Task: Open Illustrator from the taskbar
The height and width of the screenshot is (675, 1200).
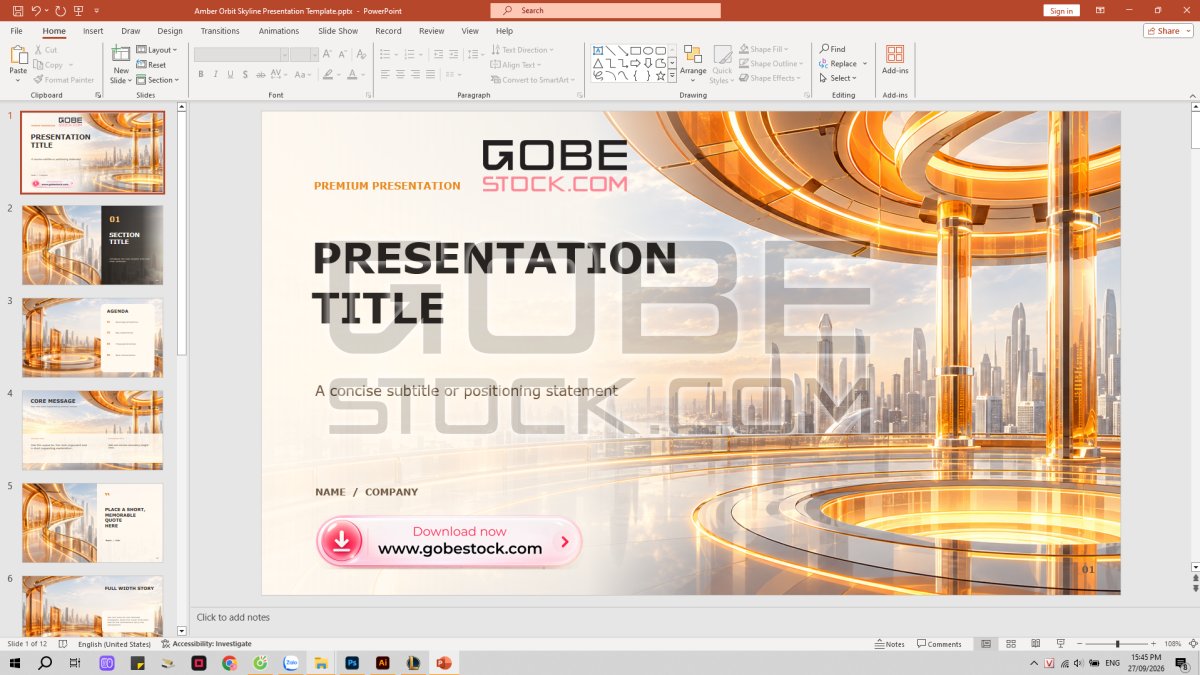Action: pos(382,662)
